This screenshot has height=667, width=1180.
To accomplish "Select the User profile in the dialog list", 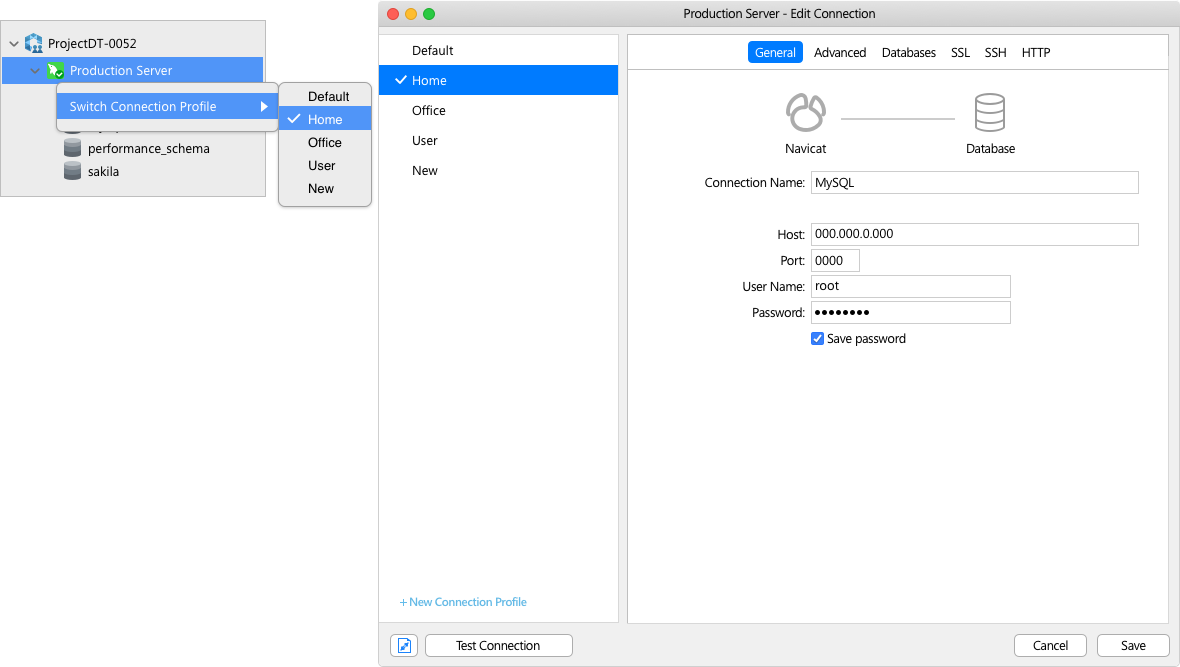I will pyautogui.click(x=424, y=140).
